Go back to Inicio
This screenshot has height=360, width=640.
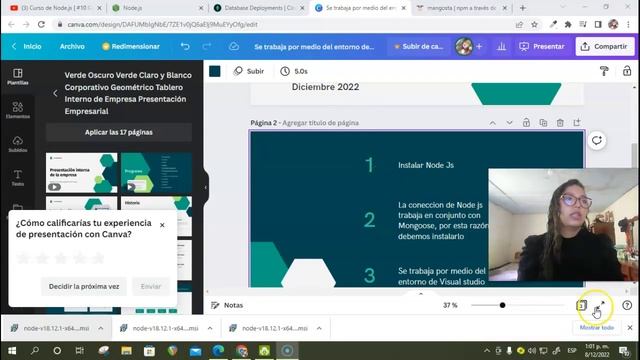coord(27,47)
